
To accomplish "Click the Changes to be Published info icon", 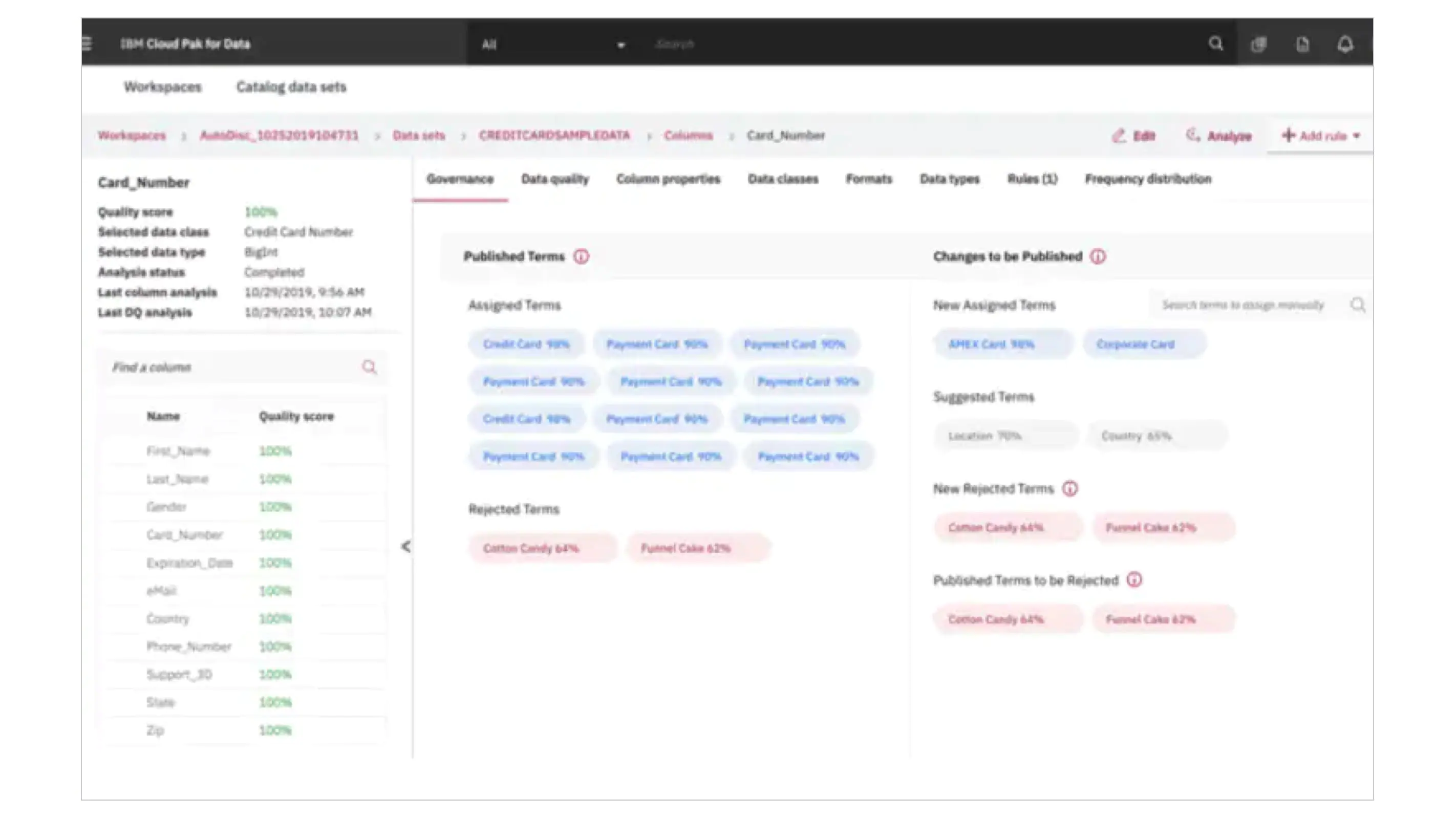I will coord(1098,256).
